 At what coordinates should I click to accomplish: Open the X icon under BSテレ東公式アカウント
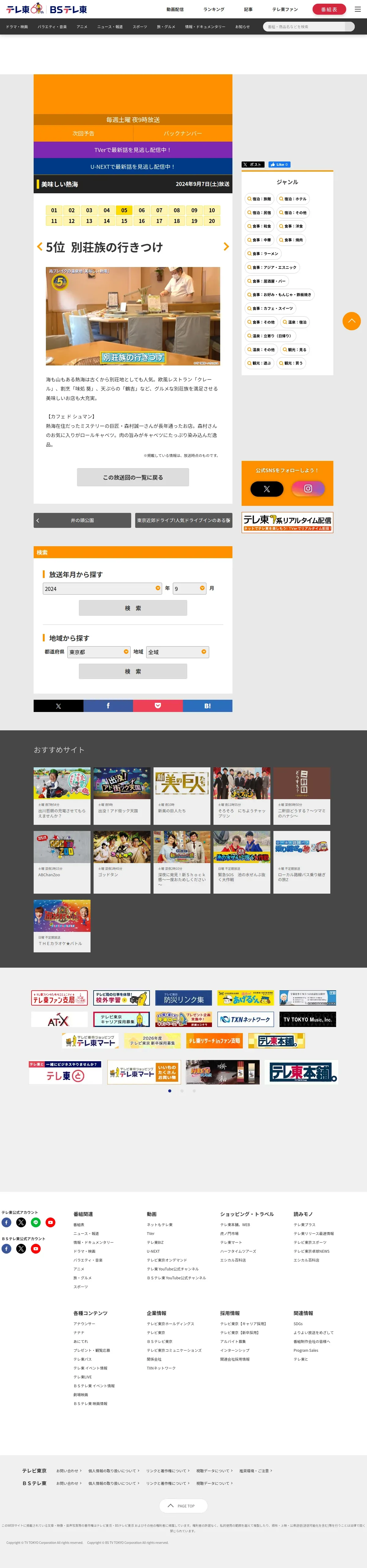(x=21, y=1248)
